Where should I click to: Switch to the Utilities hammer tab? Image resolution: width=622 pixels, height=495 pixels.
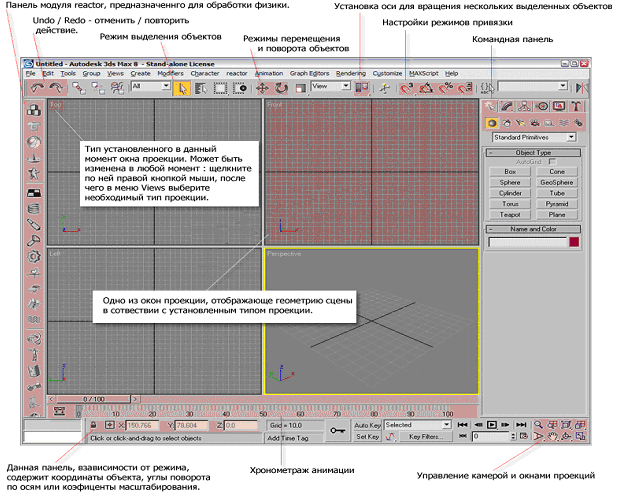click(x=576, y=106)
